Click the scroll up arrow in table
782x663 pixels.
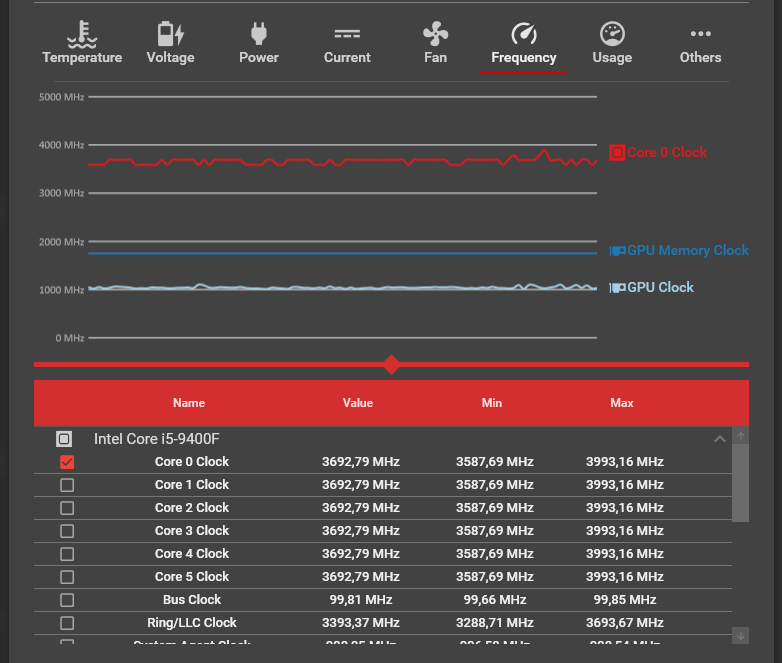[741, 436]
